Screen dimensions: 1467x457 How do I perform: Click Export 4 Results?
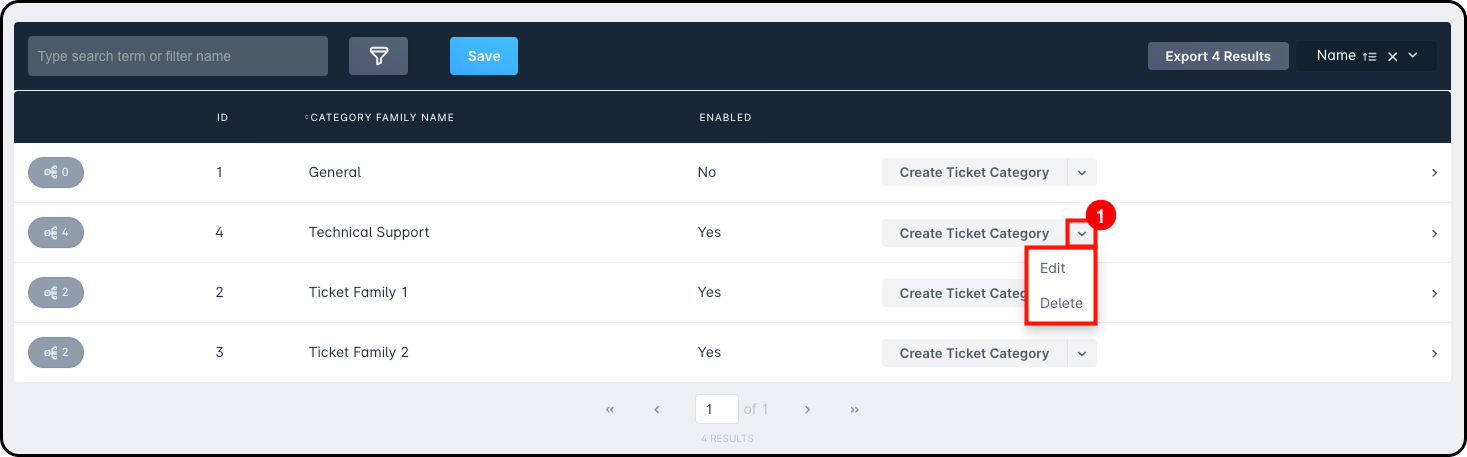point(1218,56)
